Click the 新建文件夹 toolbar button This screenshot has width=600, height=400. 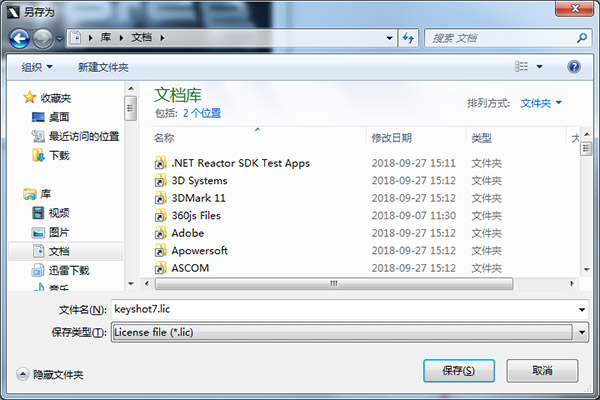[x=103, y=67]
